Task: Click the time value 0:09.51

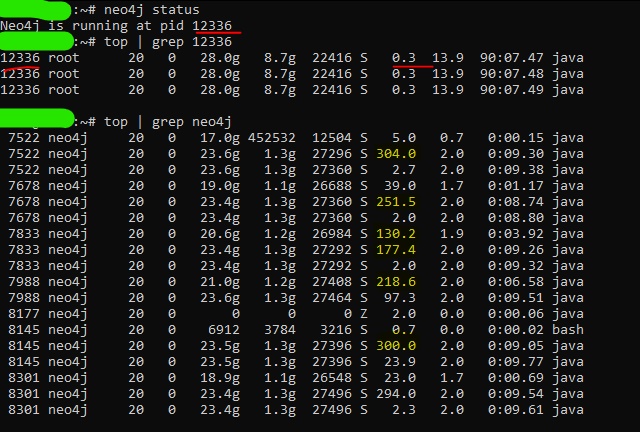Action: (516, 298)
